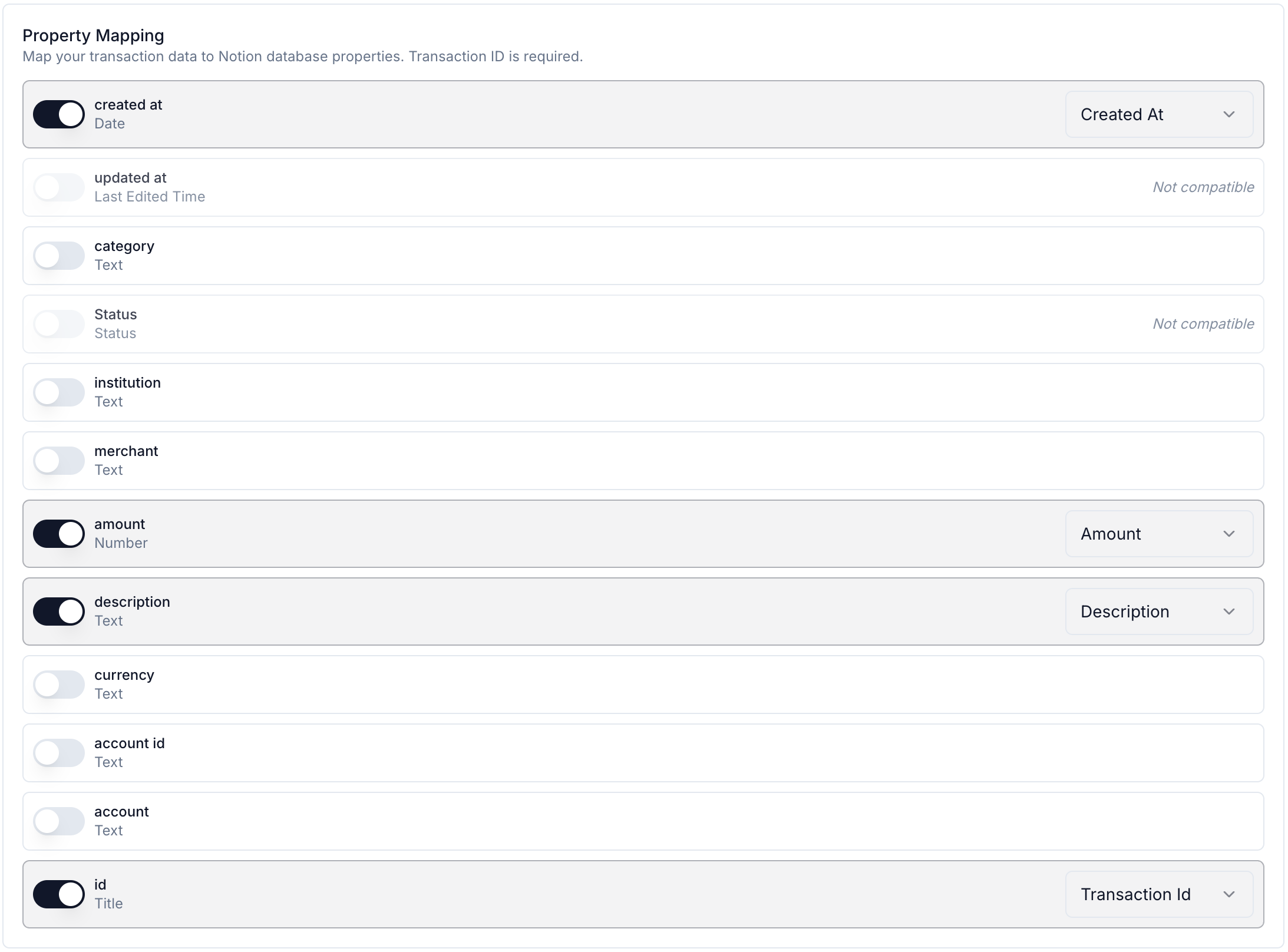This screenshot has height=952, width=1288.
Task: Switch off the amount toggle
Action: (59, 534)
